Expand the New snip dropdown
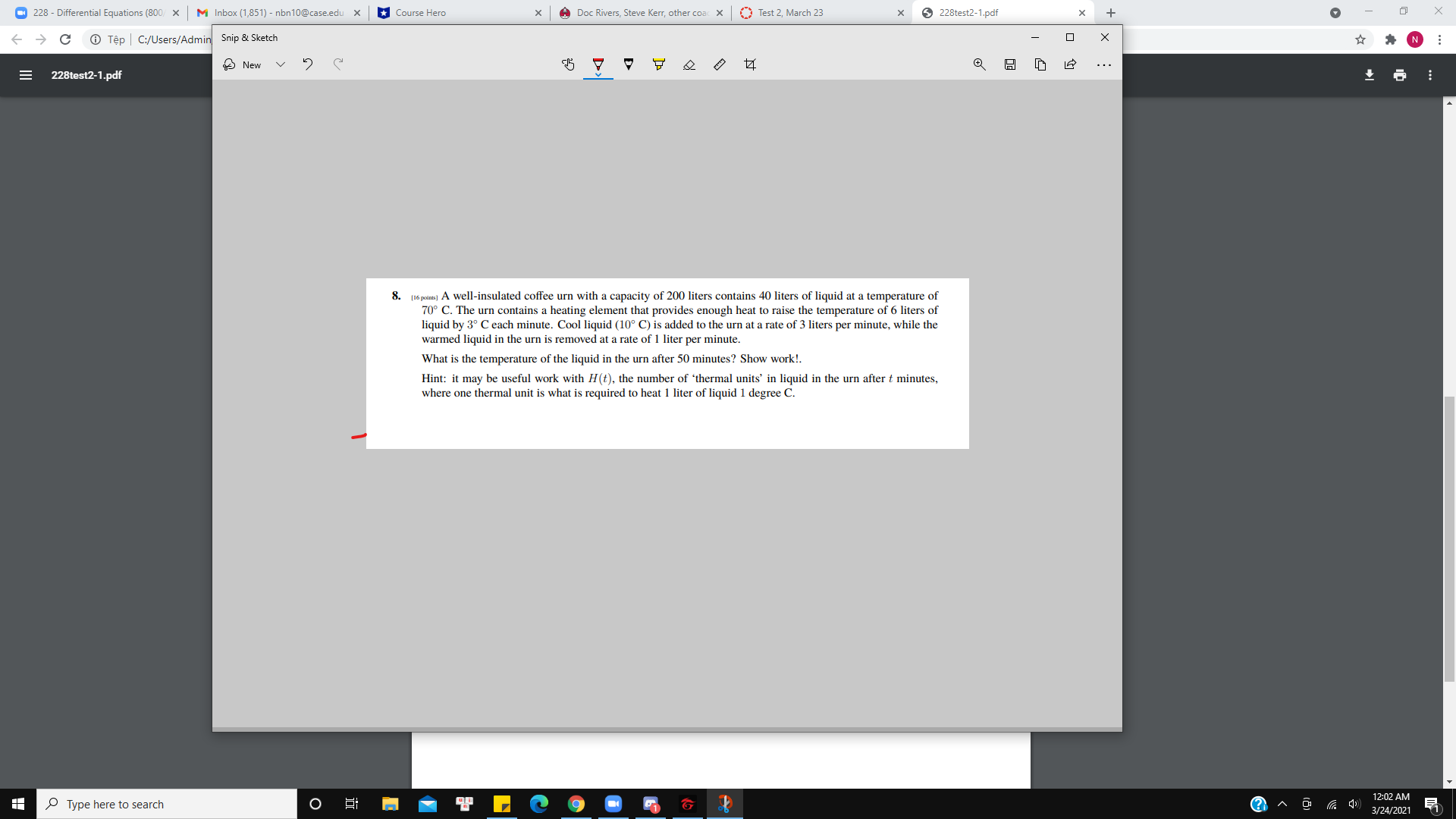Screen dimensions: 1456x819 281,64
